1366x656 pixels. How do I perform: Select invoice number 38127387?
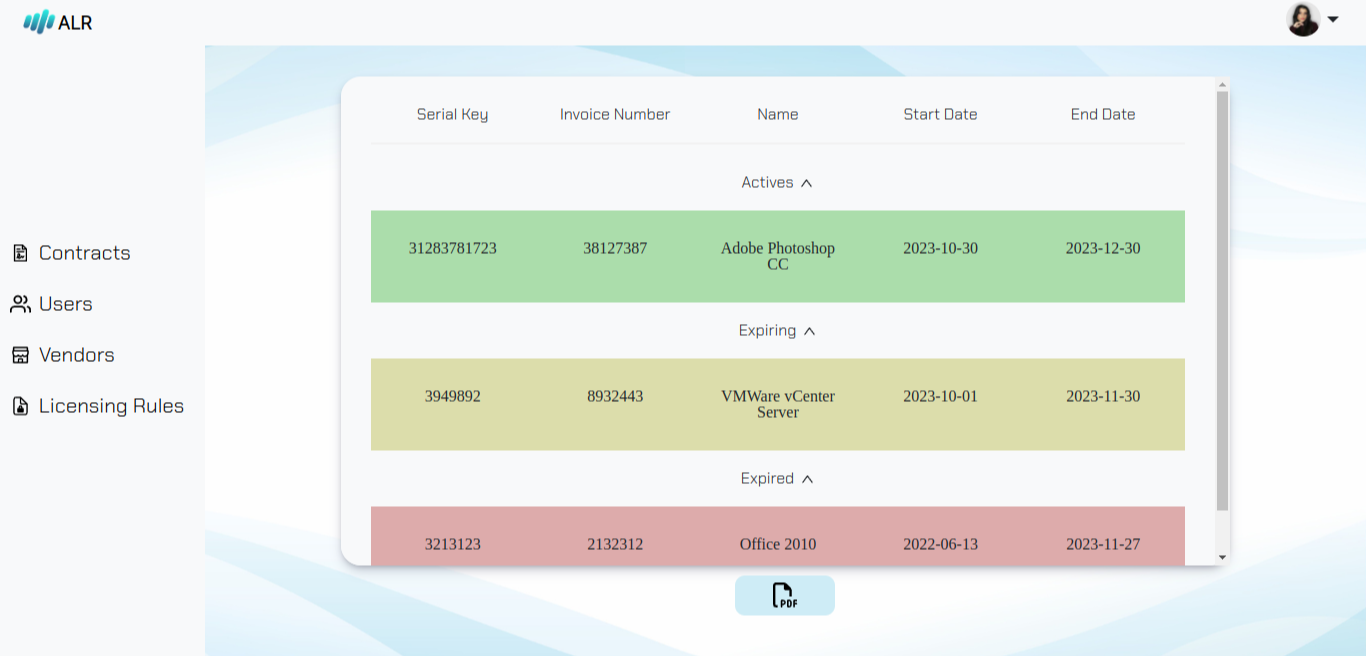pyautogui.click(x=615, y=248)
